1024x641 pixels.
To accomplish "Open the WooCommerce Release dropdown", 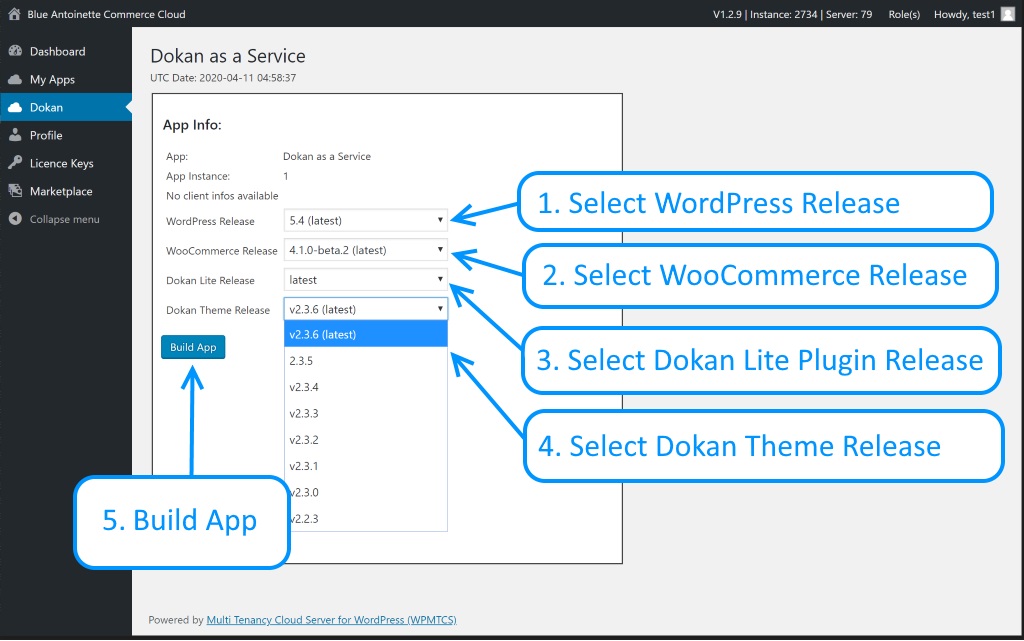I will tap(366, 250).
